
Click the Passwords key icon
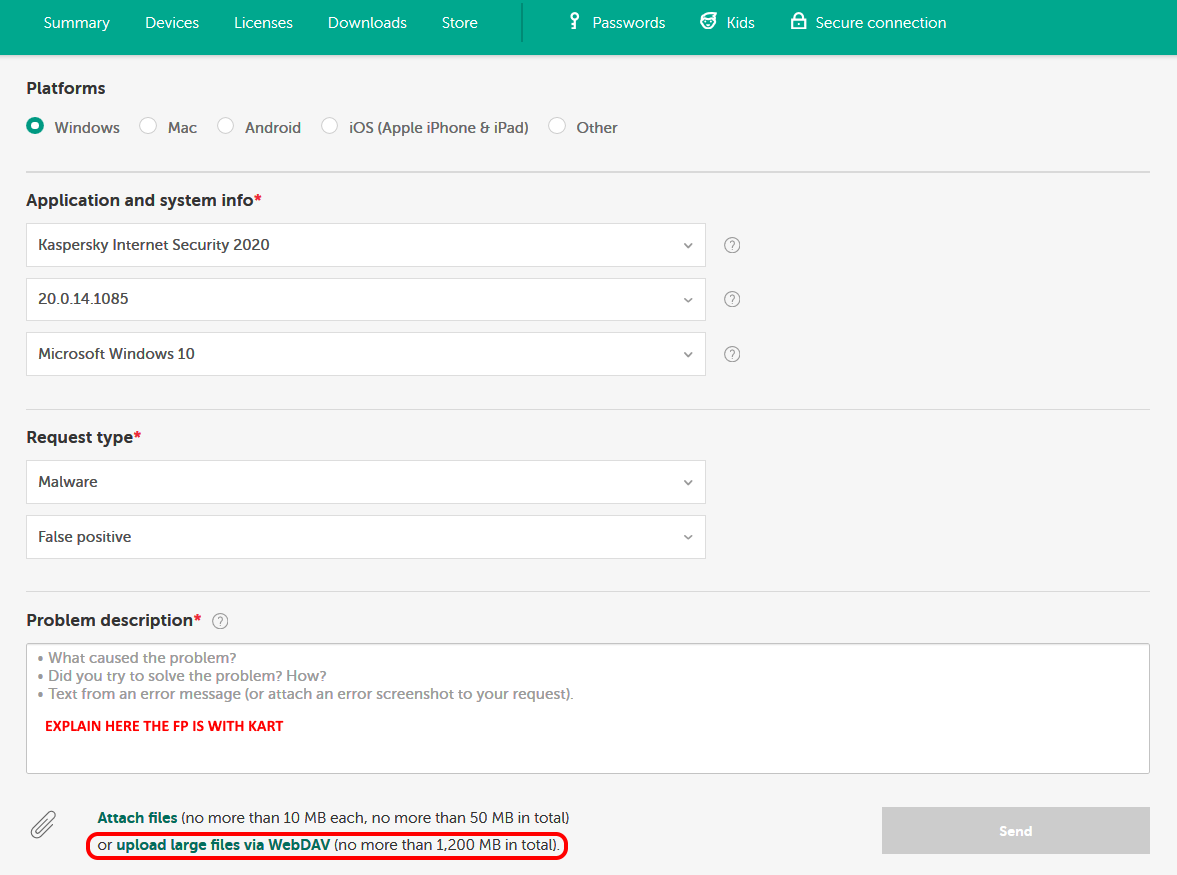pyautogui.click(x=574, y=21)
